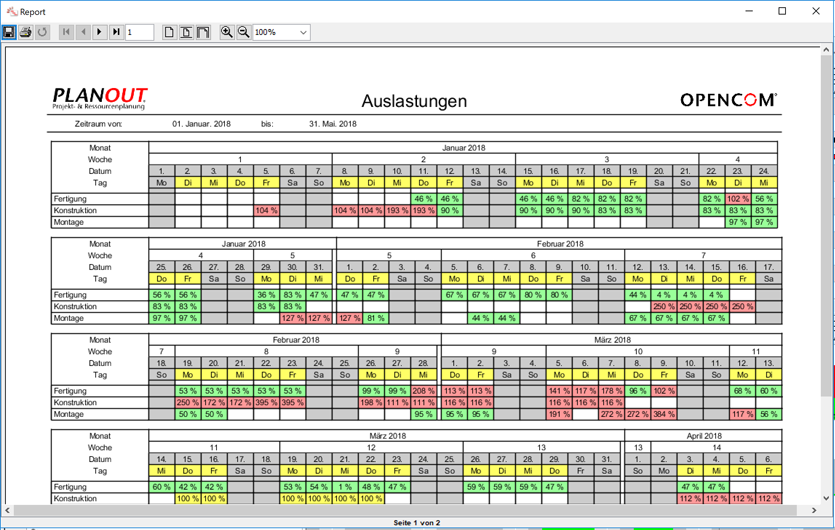
Task: Zoom in with the magnifier plus icon
Action: point(227,32)
